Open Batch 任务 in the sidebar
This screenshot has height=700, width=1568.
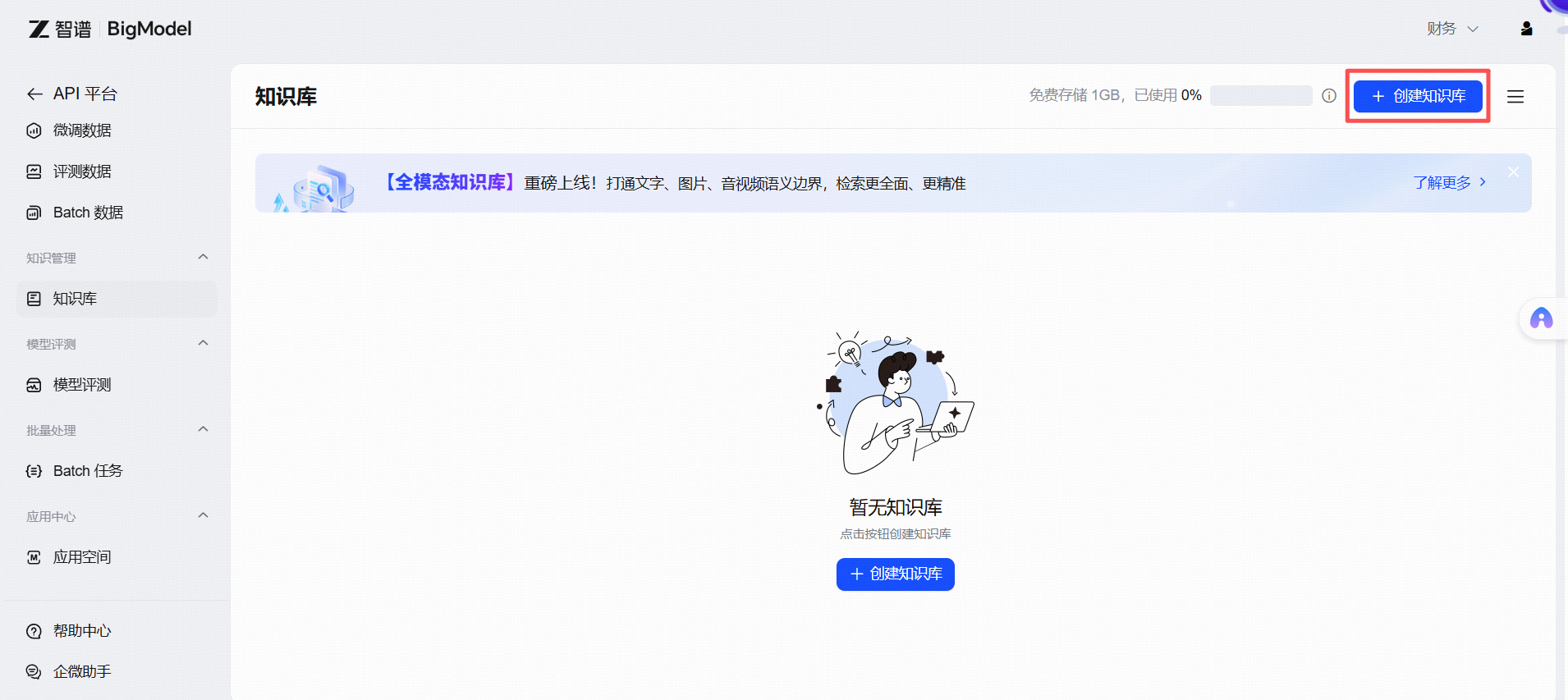point(87,471)
